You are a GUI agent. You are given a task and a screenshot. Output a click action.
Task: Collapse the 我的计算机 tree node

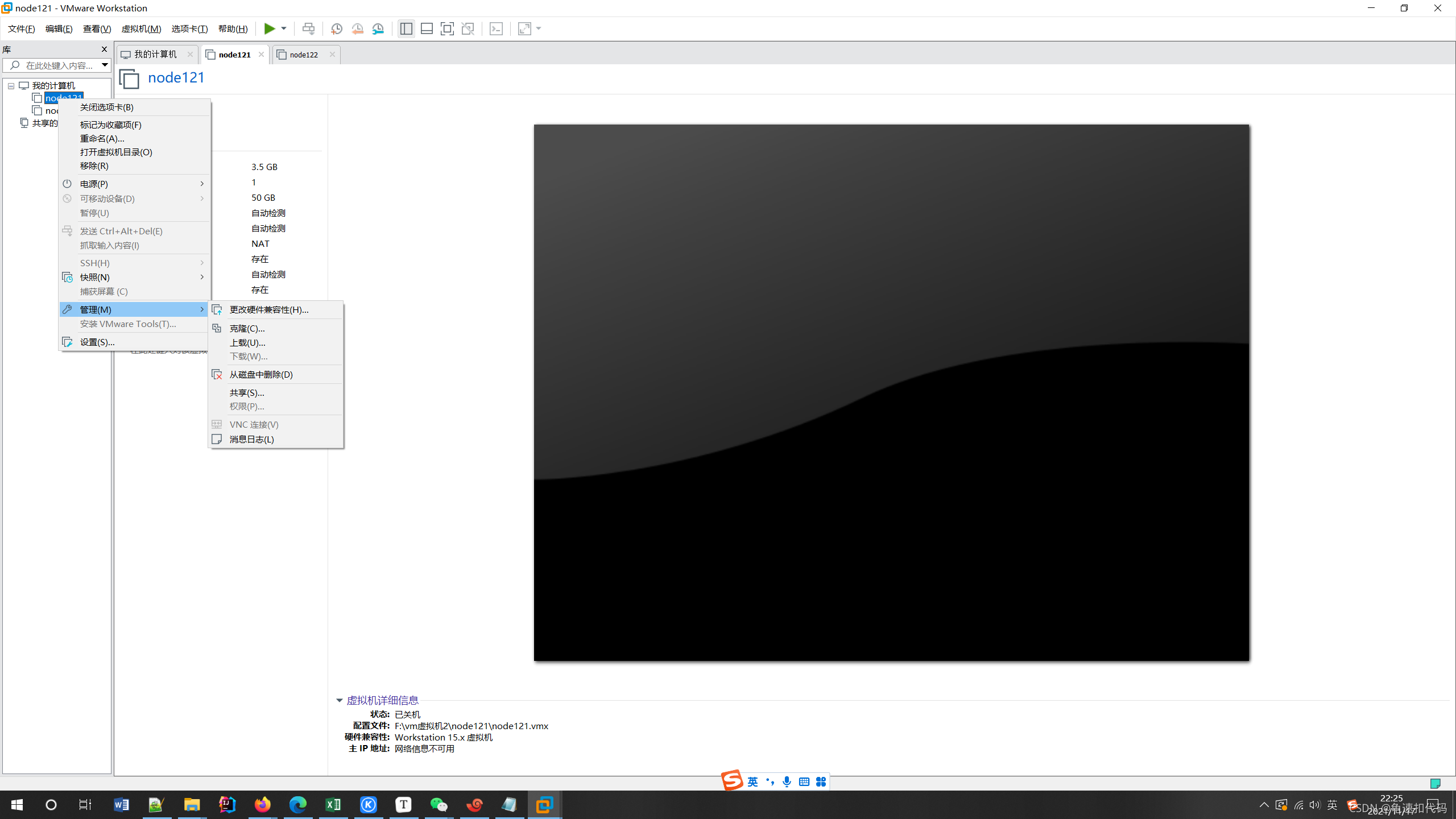(11, 86)
